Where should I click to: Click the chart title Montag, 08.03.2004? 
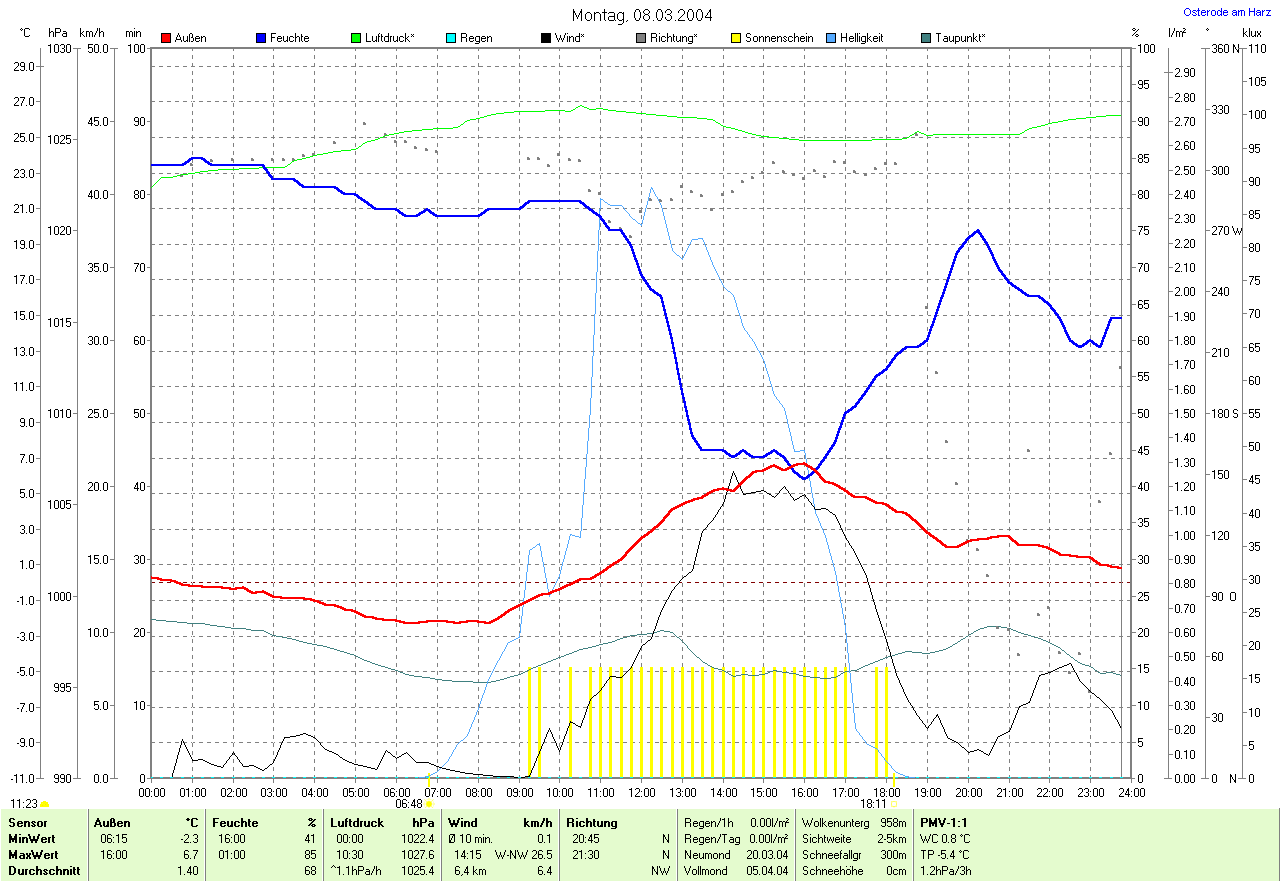639,15
